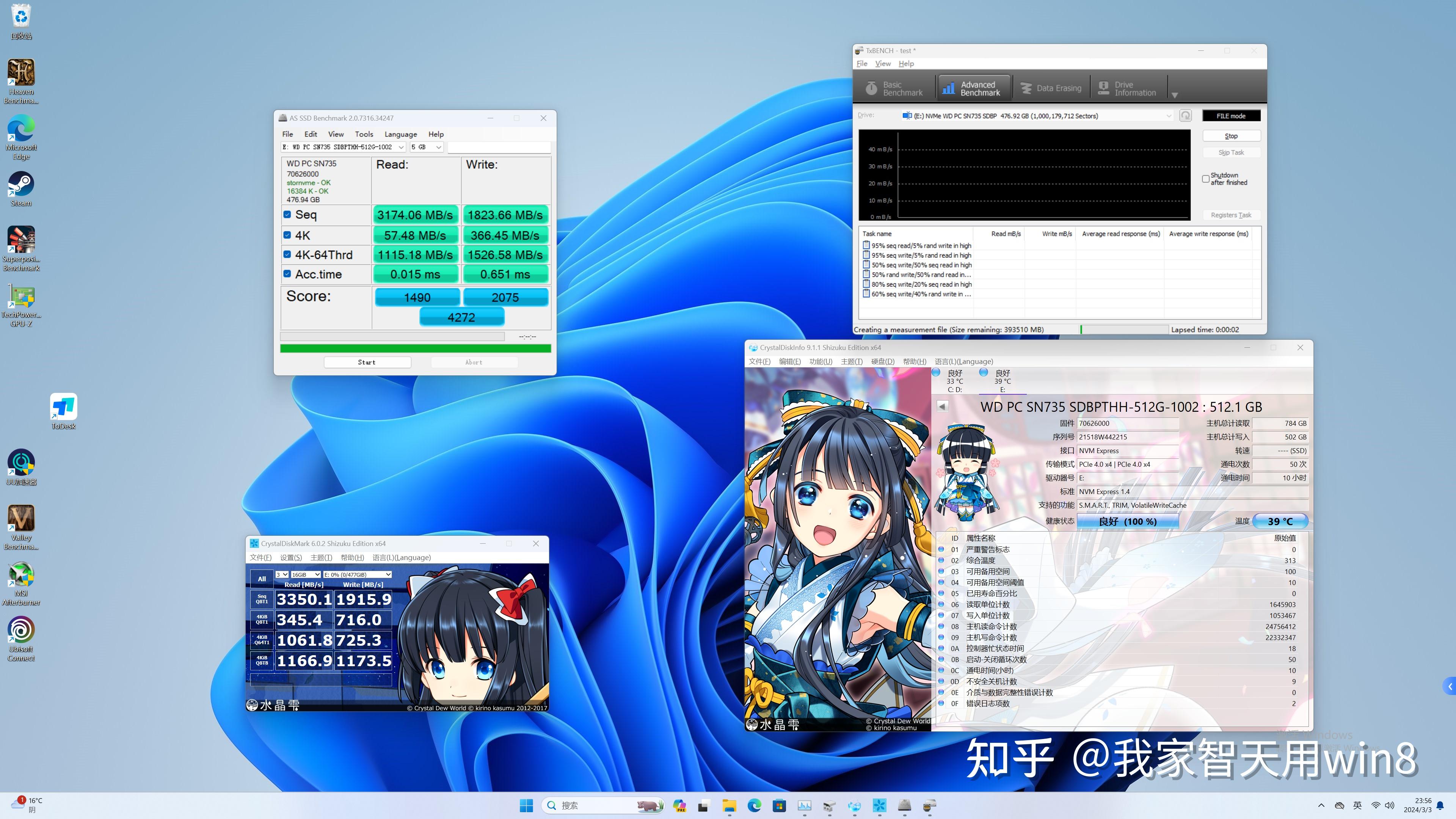Click Start in AS SSD Benchmark

(x=367, y=362)
